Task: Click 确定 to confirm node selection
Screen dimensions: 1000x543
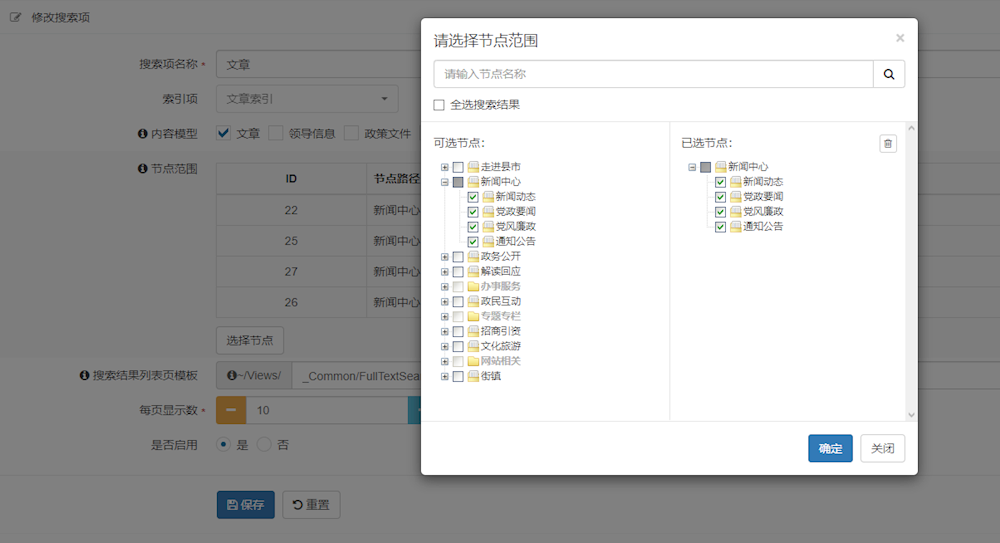Action: (830, 449)
